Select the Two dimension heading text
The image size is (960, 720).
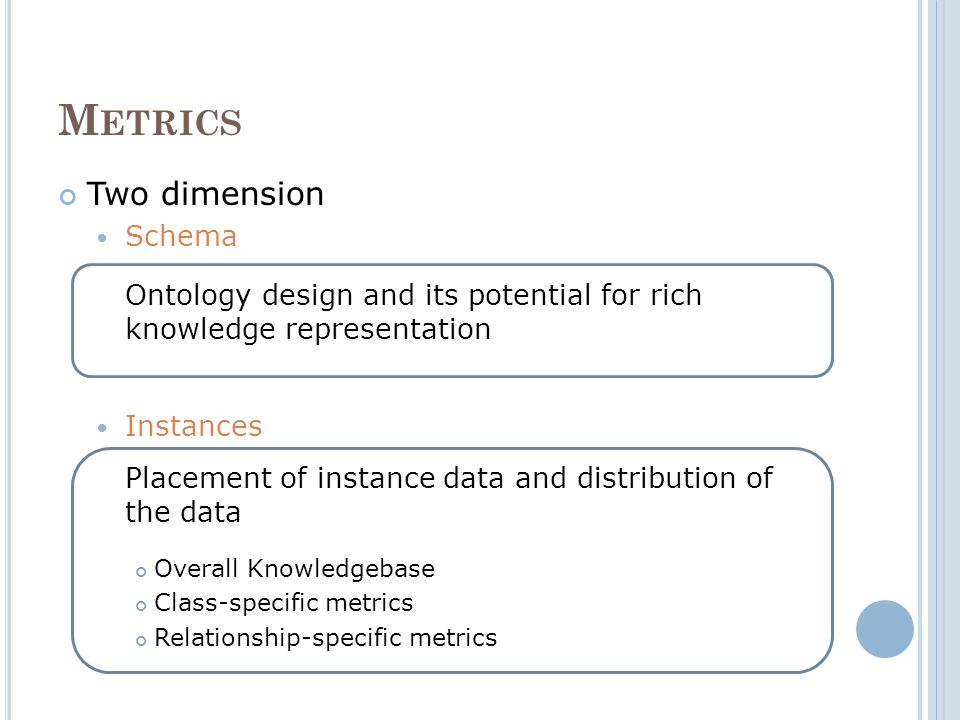(205, 194)
